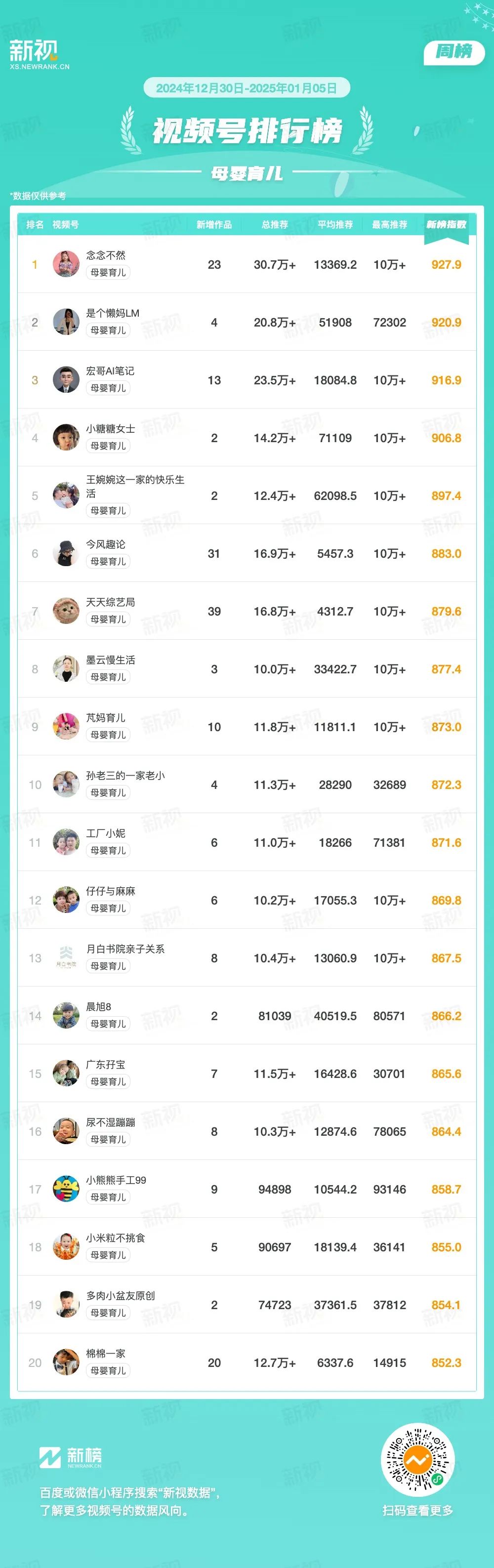494x1568 pixels.
Task: Select the 天天综艺局 cat avatar
Action: coord(66,611)
